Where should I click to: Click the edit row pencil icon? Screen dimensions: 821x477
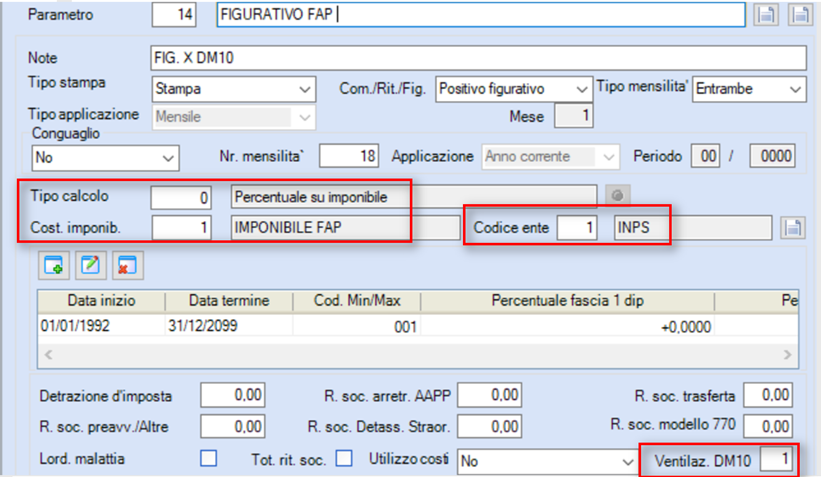click(x=91, y=265)
